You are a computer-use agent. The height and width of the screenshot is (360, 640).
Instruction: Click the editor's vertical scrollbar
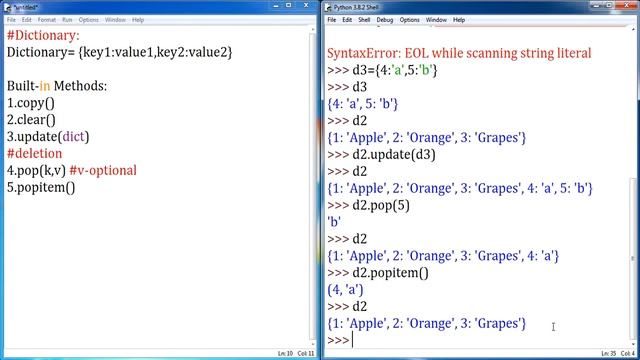[312, 187]
